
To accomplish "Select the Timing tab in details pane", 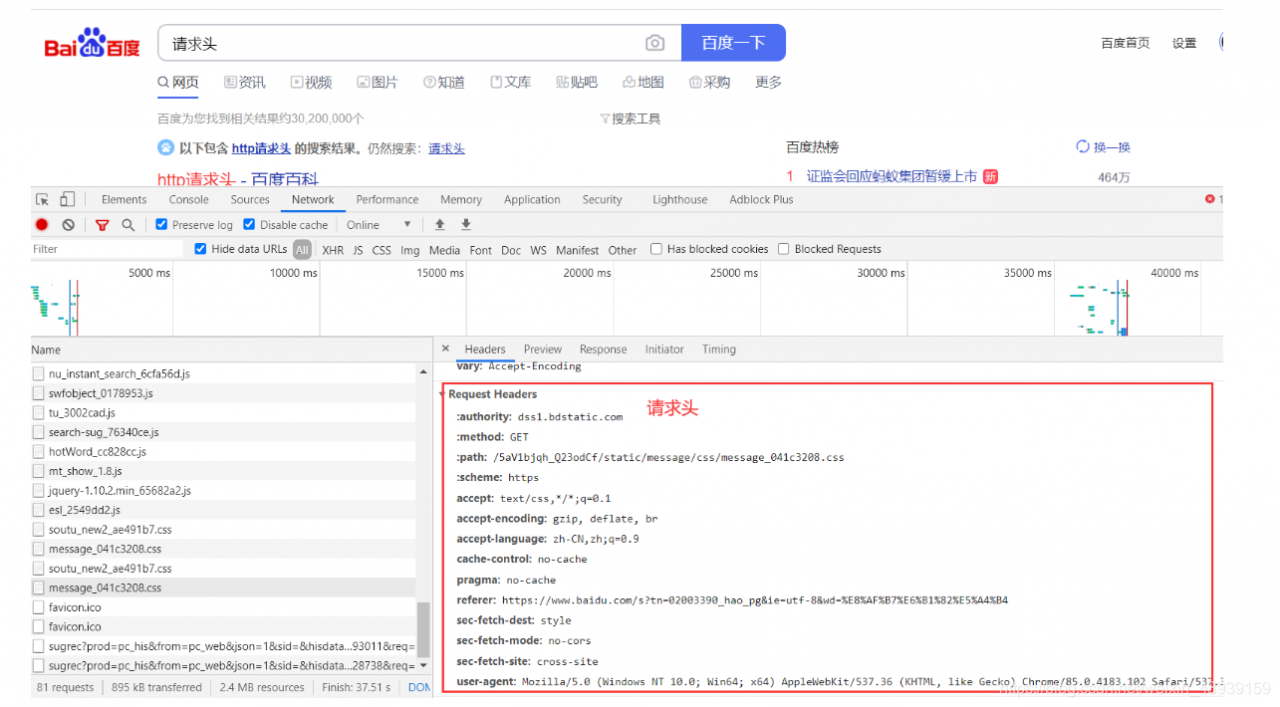I will pyautogui.click(x=719, y=349).
